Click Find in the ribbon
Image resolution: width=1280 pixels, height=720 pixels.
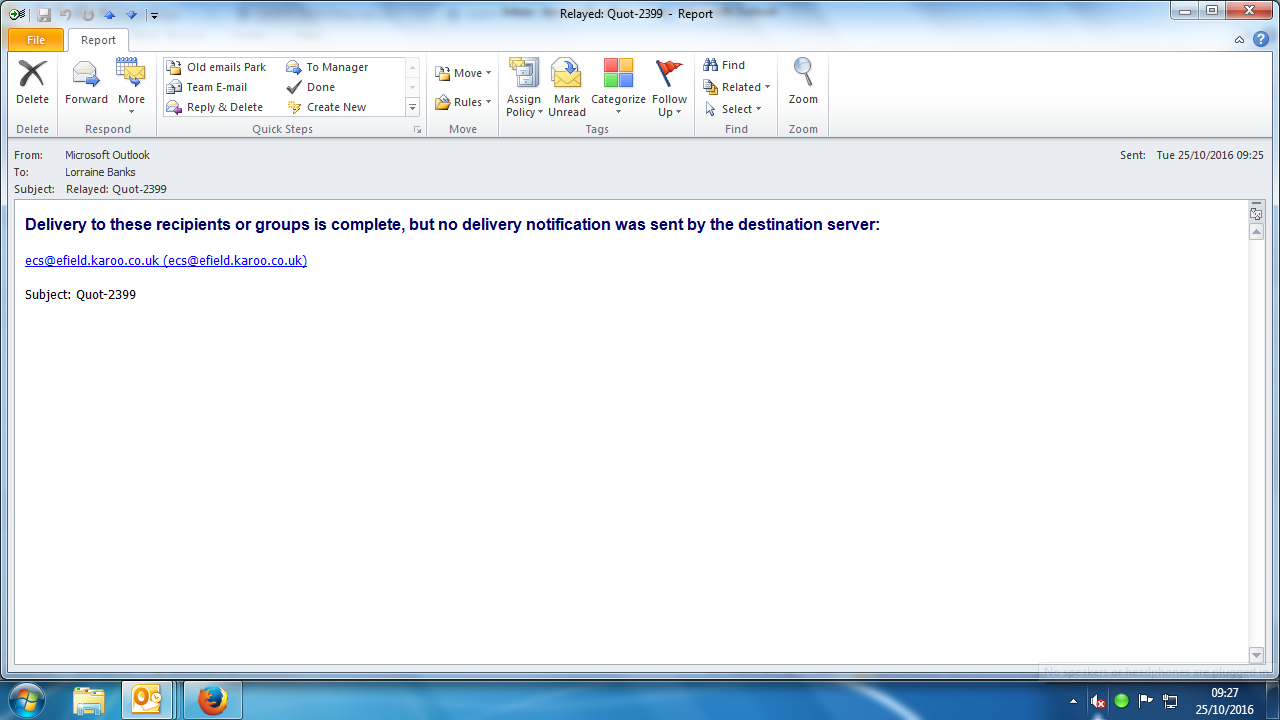(x=724, y=65)
